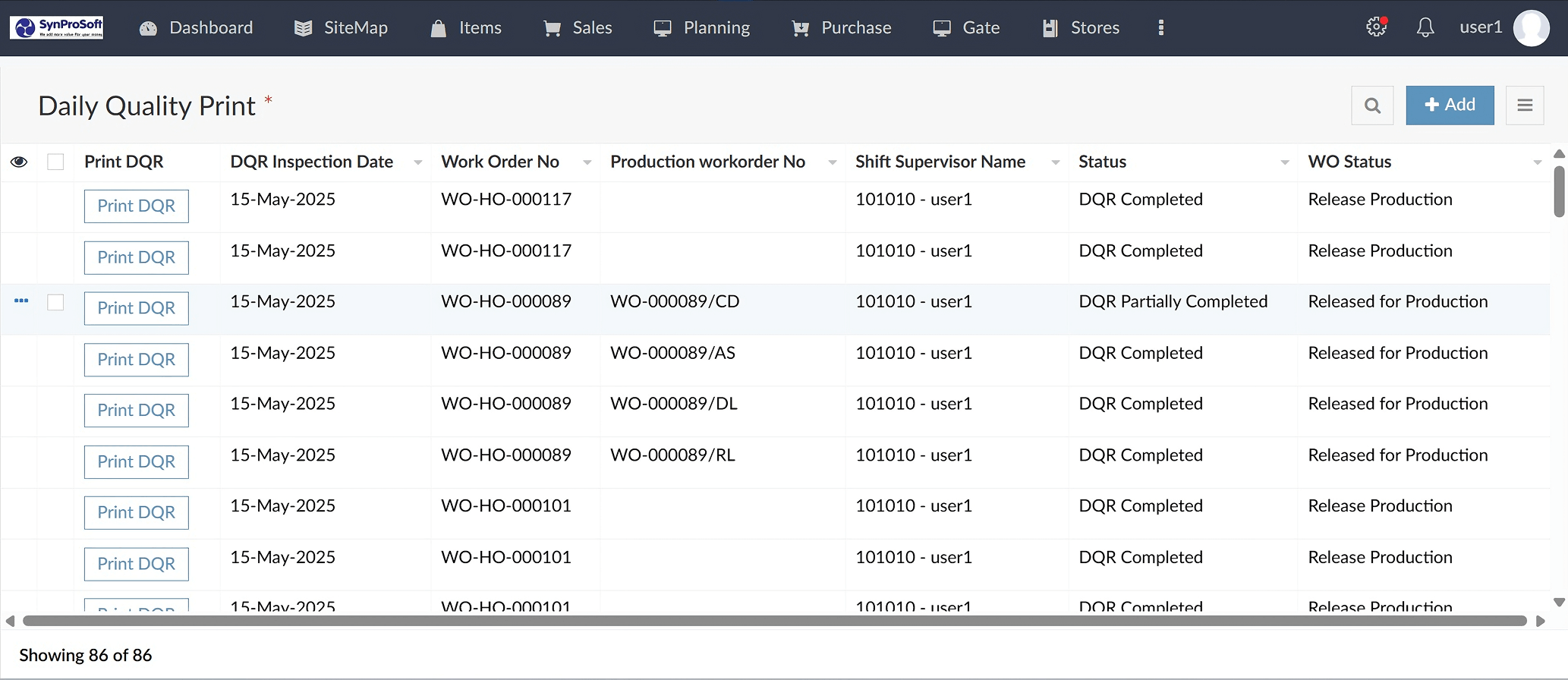Viewport: 1568px width, 680px height.
Task: Go to the Stores menu
Action: (1081, 28)
